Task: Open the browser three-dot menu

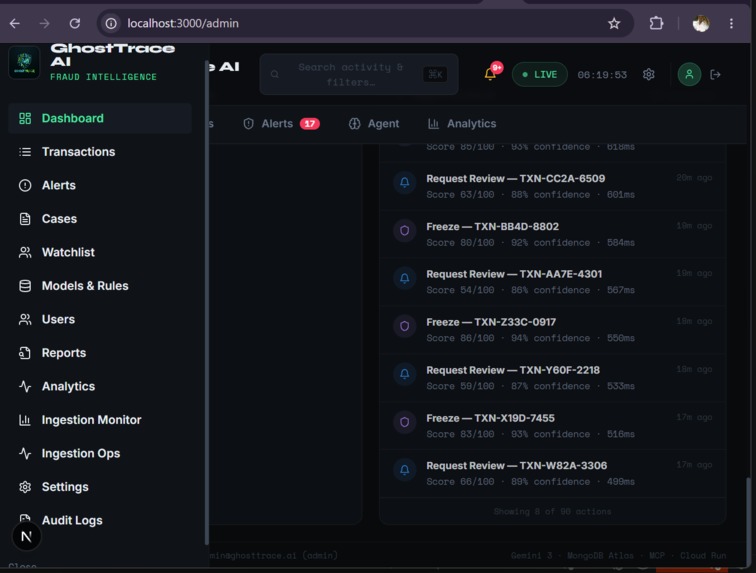Action: pos(731,23)
